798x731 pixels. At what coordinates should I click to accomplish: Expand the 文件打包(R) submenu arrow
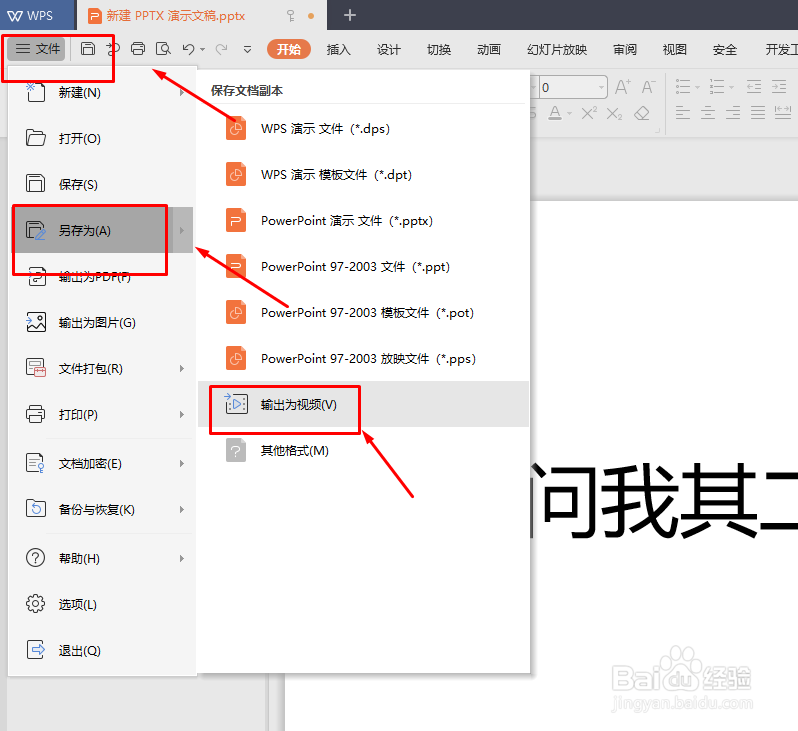pos(182,369)
